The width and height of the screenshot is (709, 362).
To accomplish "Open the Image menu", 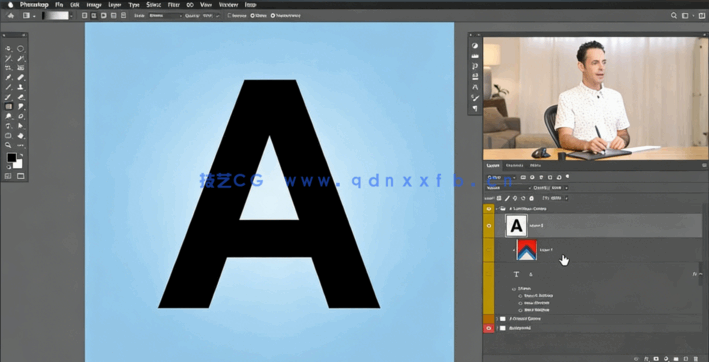I will coord(93,5).
